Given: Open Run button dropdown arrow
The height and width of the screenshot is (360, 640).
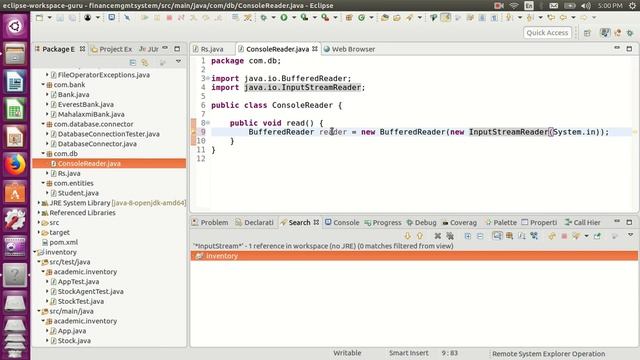Looking at the screenshot, I should pos(294,18).
